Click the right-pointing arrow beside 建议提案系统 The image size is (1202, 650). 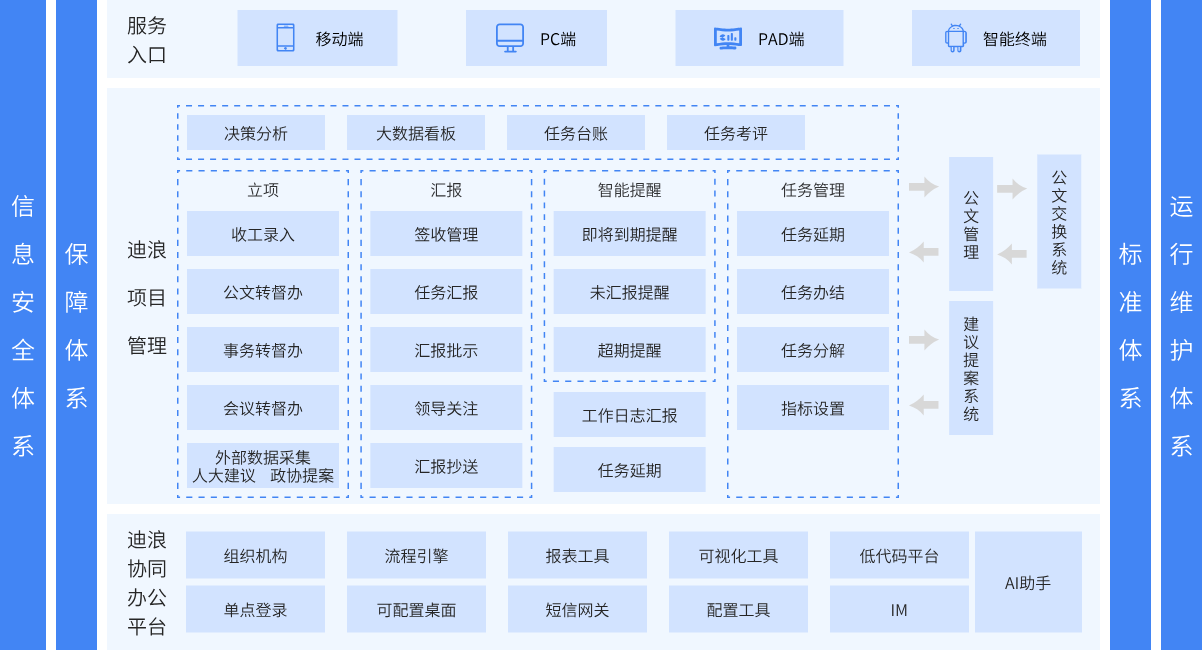coord(923,340)
